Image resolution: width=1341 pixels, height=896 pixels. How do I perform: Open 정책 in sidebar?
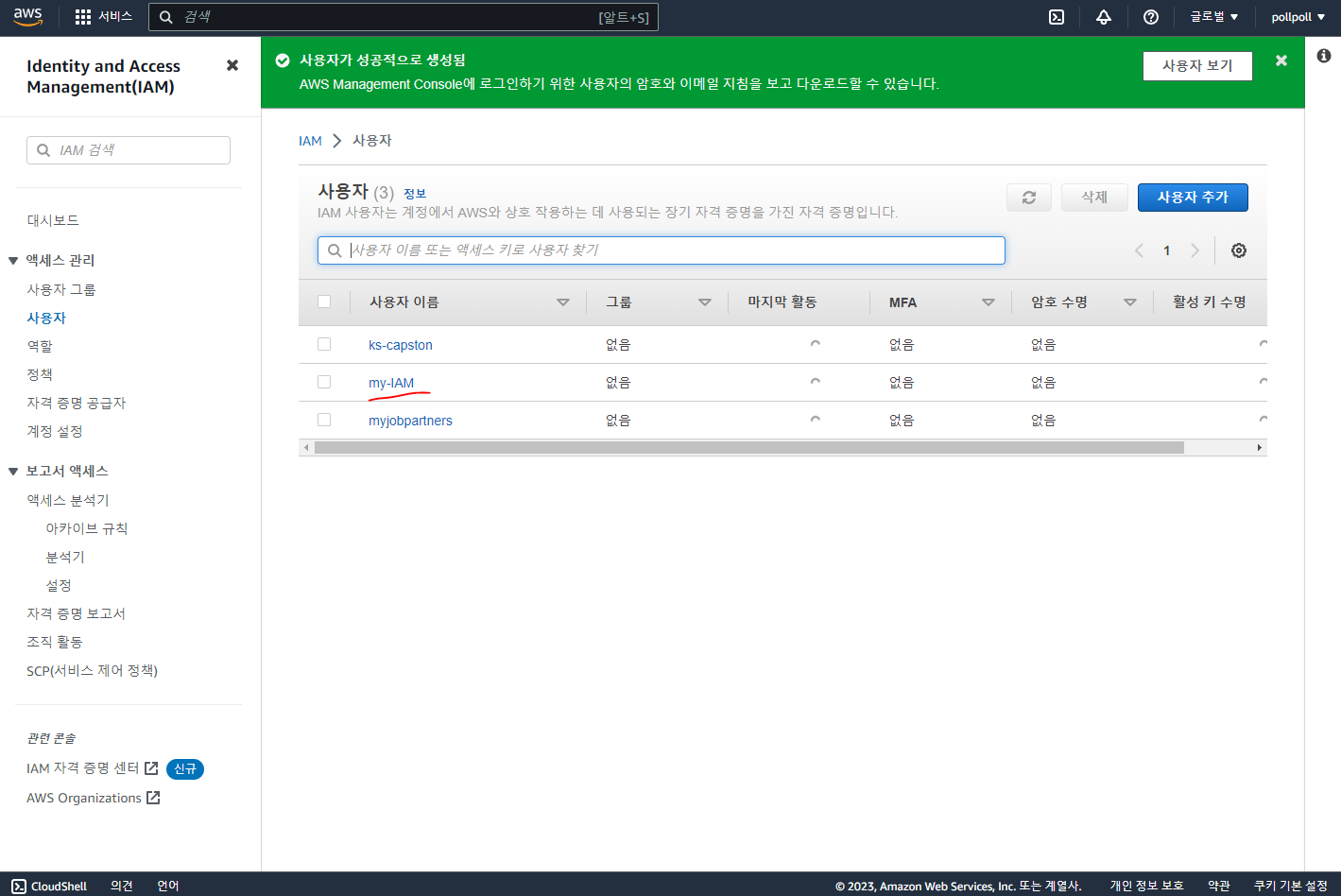[x=40, y=374]
